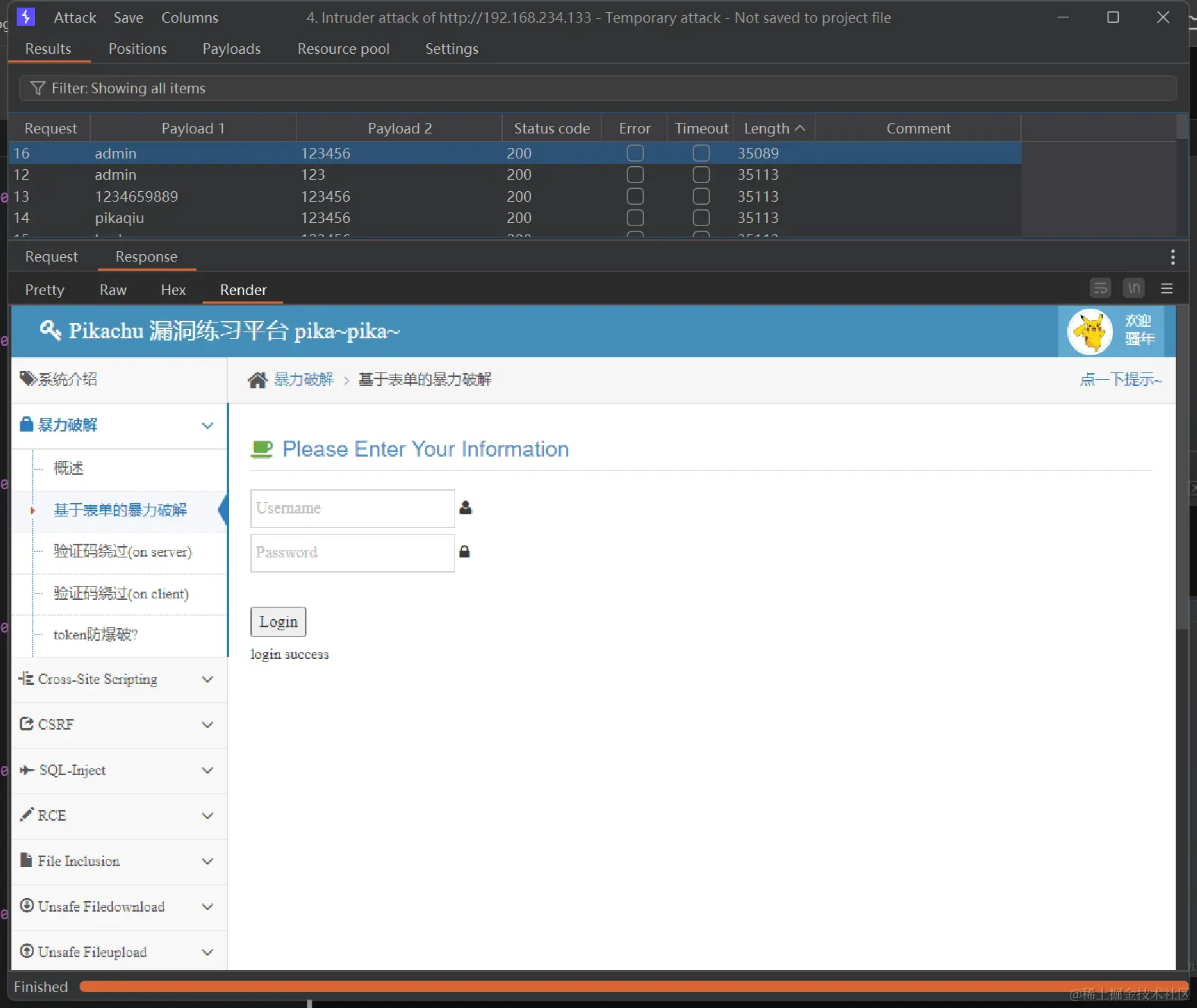The image size is (1197, 1008).
Task: Click the orange attack progress bar
Action: pyautogui.click(x=634, y=986)
